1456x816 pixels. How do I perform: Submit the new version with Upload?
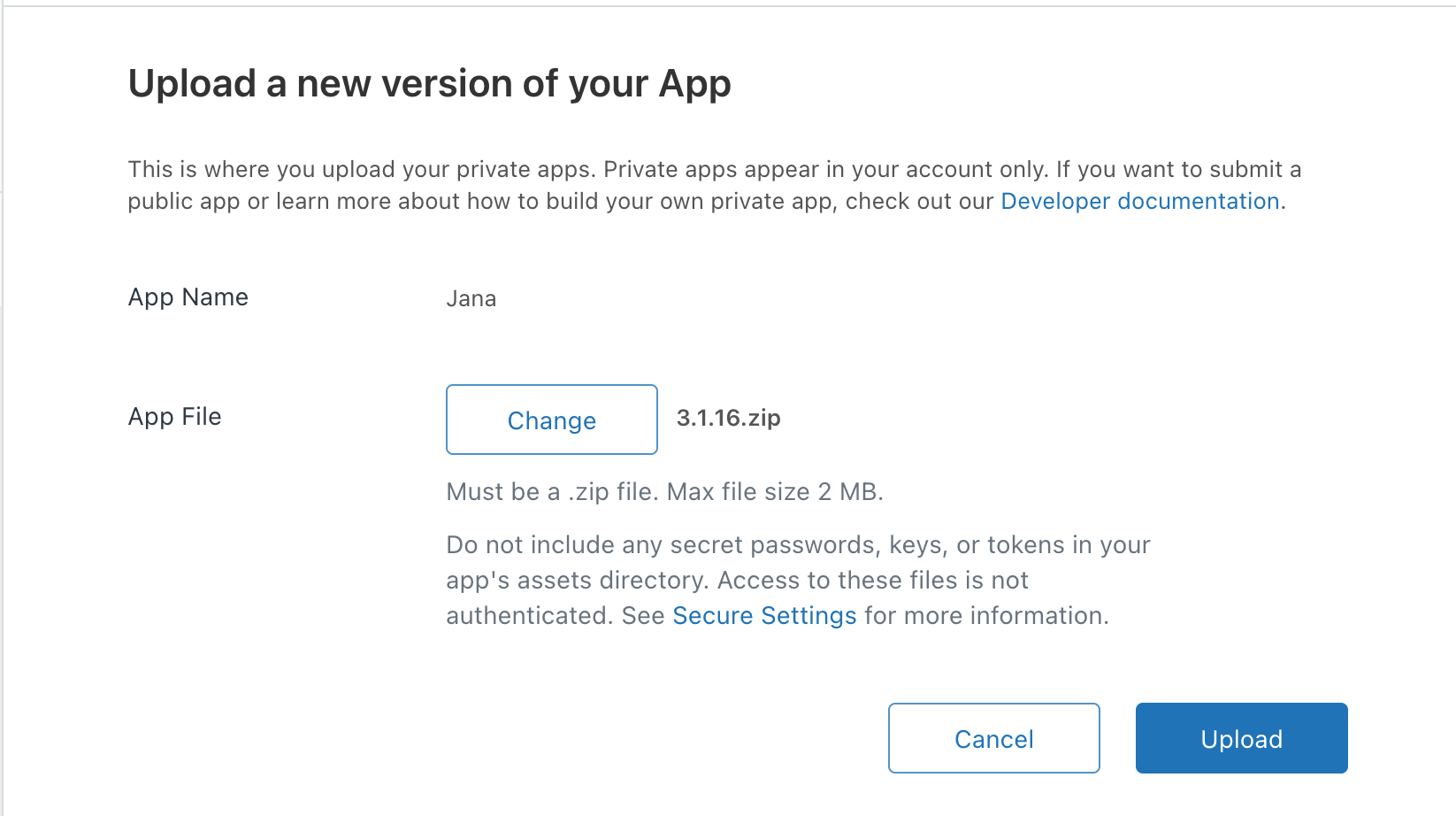(1241, 738)
